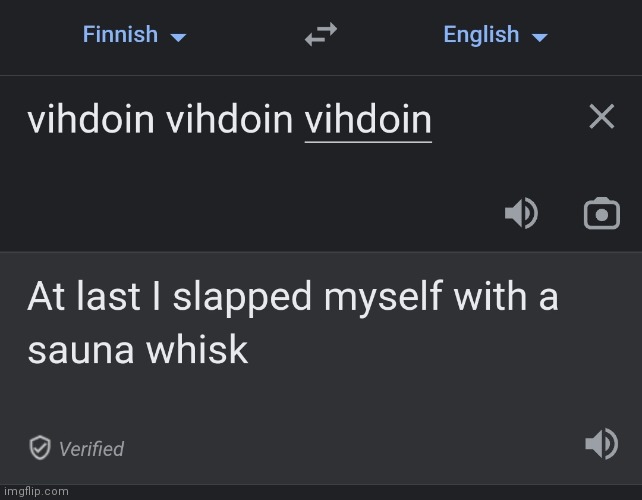The width and height of the screenshot is (642, 500).
Task: Open camera translation
Action: click(601, 213)
